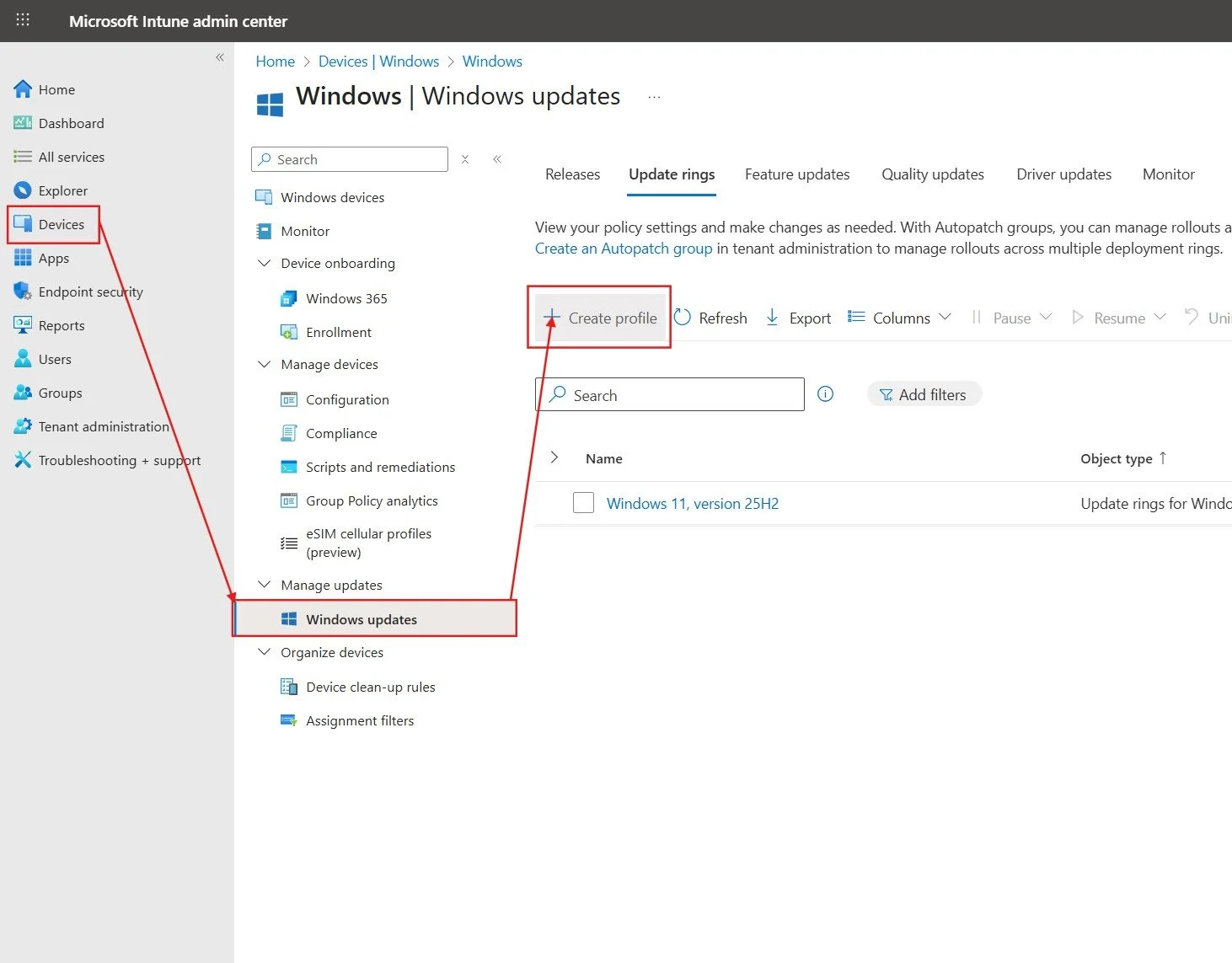Click the Reports monitor icon
This screenshot has height=963, width=1232.
click(23, 325)
